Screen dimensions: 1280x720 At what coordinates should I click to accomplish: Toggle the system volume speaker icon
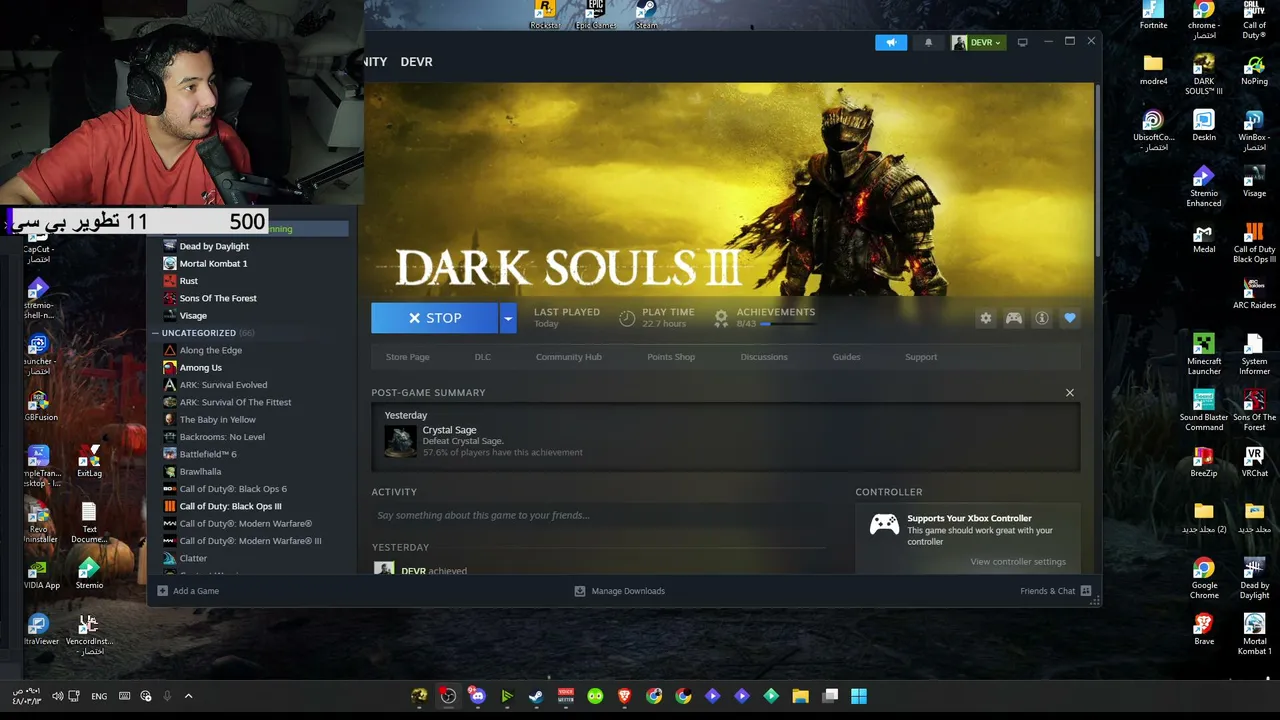58,696
